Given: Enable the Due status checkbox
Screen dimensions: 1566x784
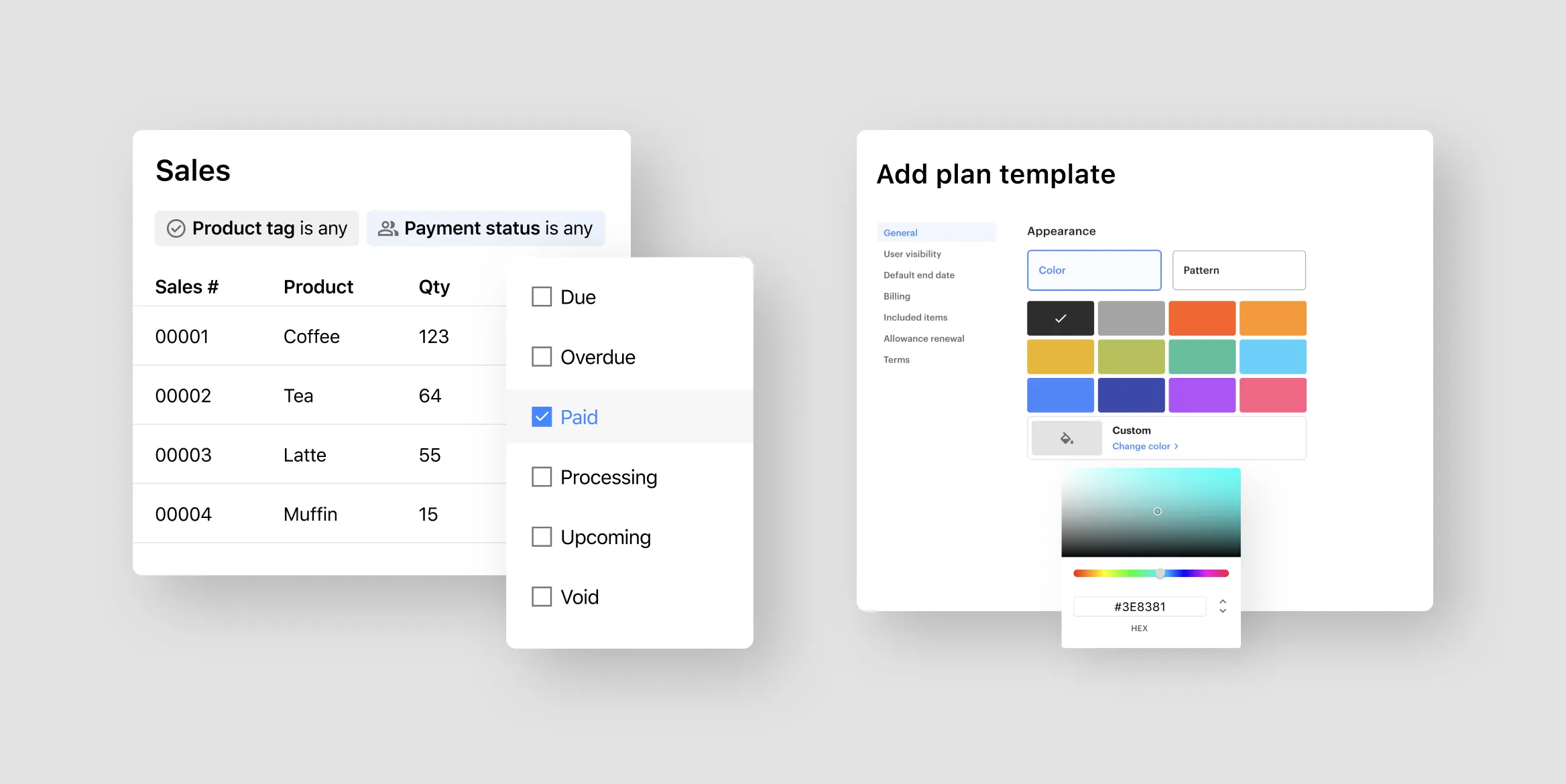Looking at the screenshot, I should [541, 296].
